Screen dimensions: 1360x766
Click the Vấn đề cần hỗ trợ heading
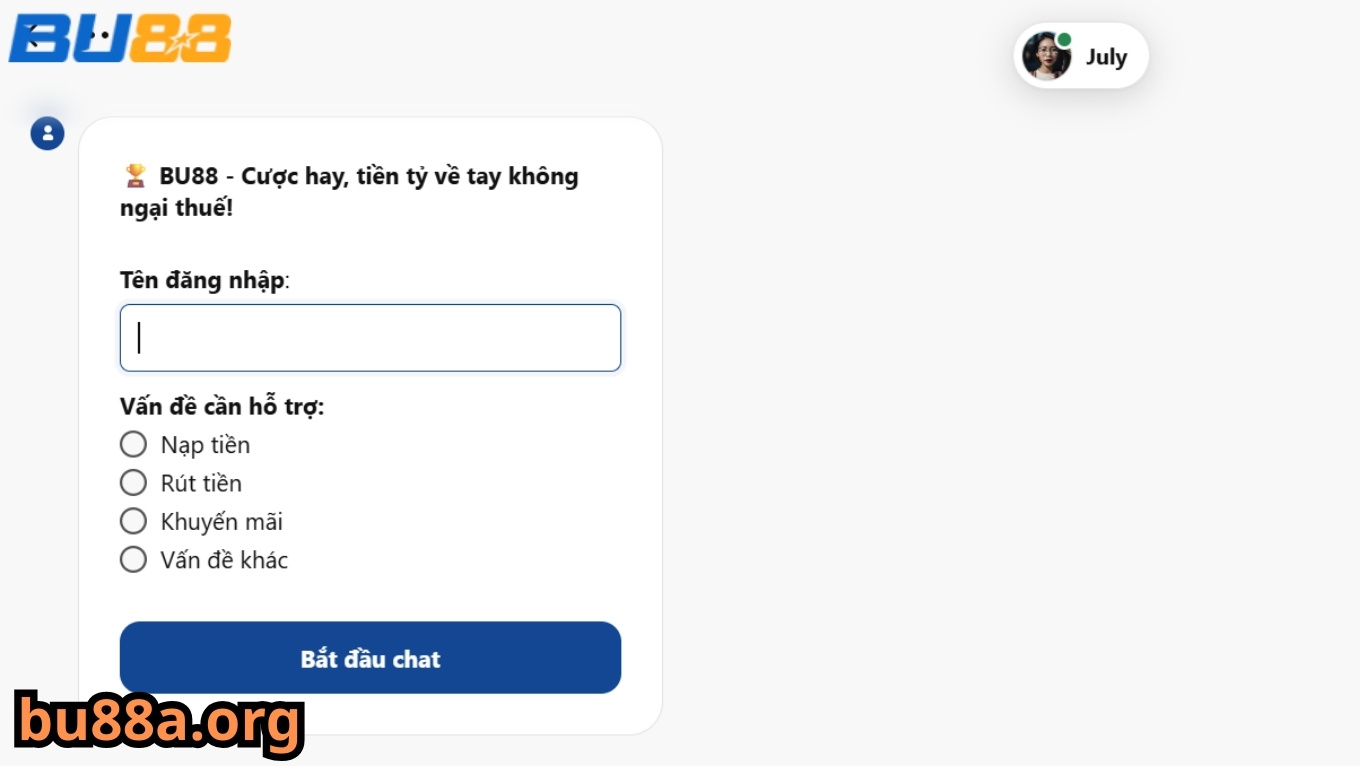(220, 407)
